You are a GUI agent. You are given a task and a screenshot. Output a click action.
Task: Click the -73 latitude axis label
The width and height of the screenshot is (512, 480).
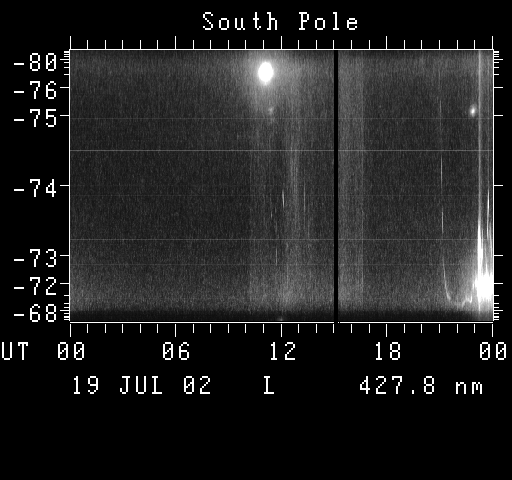click(x=35, y=258)
